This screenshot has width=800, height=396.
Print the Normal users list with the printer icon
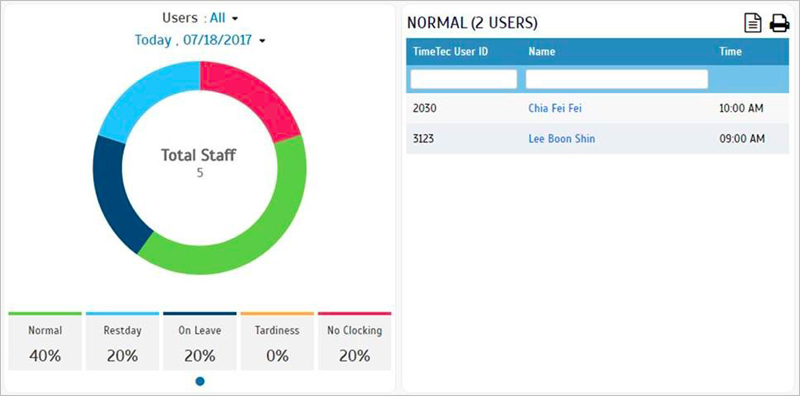[779, 23]
